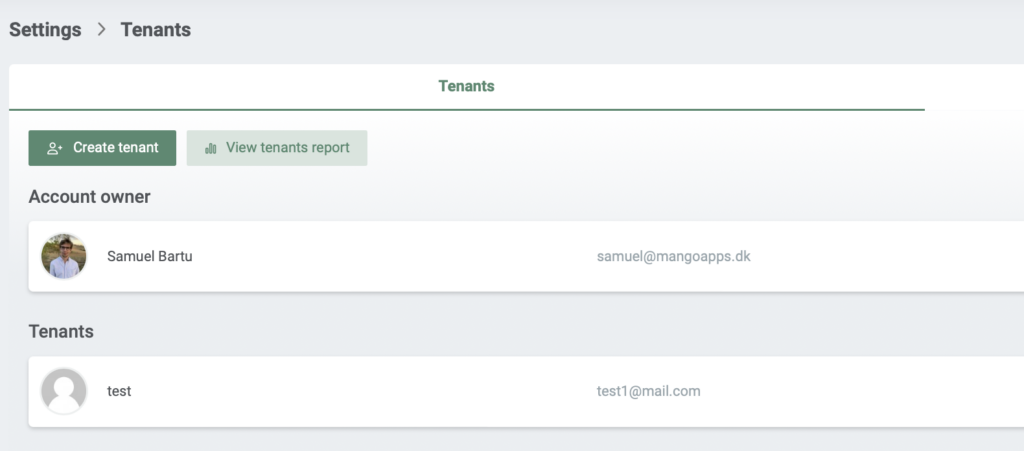Click the add-user icon in Create tenant
Screen dimensions: 1024x451
[x=55, y=148]
